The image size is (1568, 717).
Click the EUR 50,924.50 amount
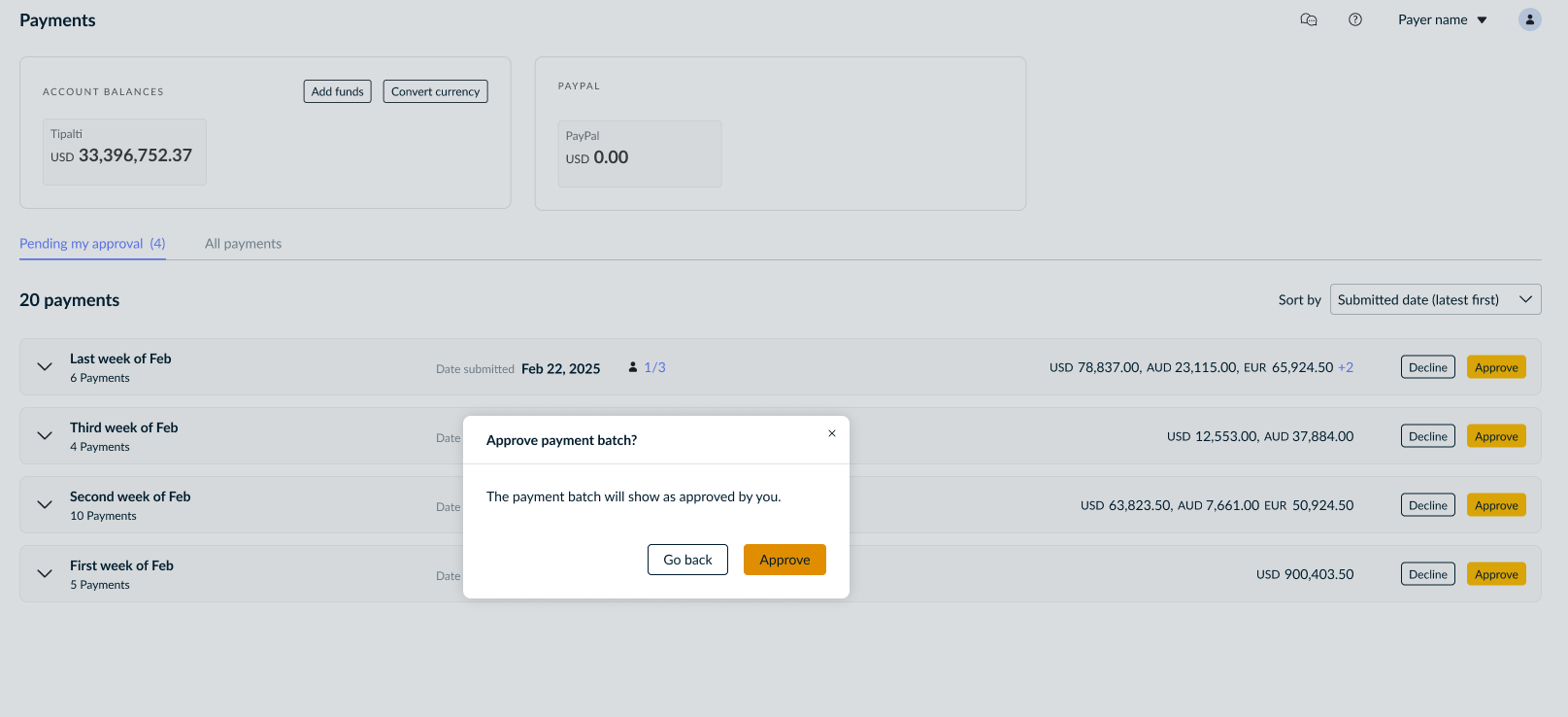click(1309, 505)
